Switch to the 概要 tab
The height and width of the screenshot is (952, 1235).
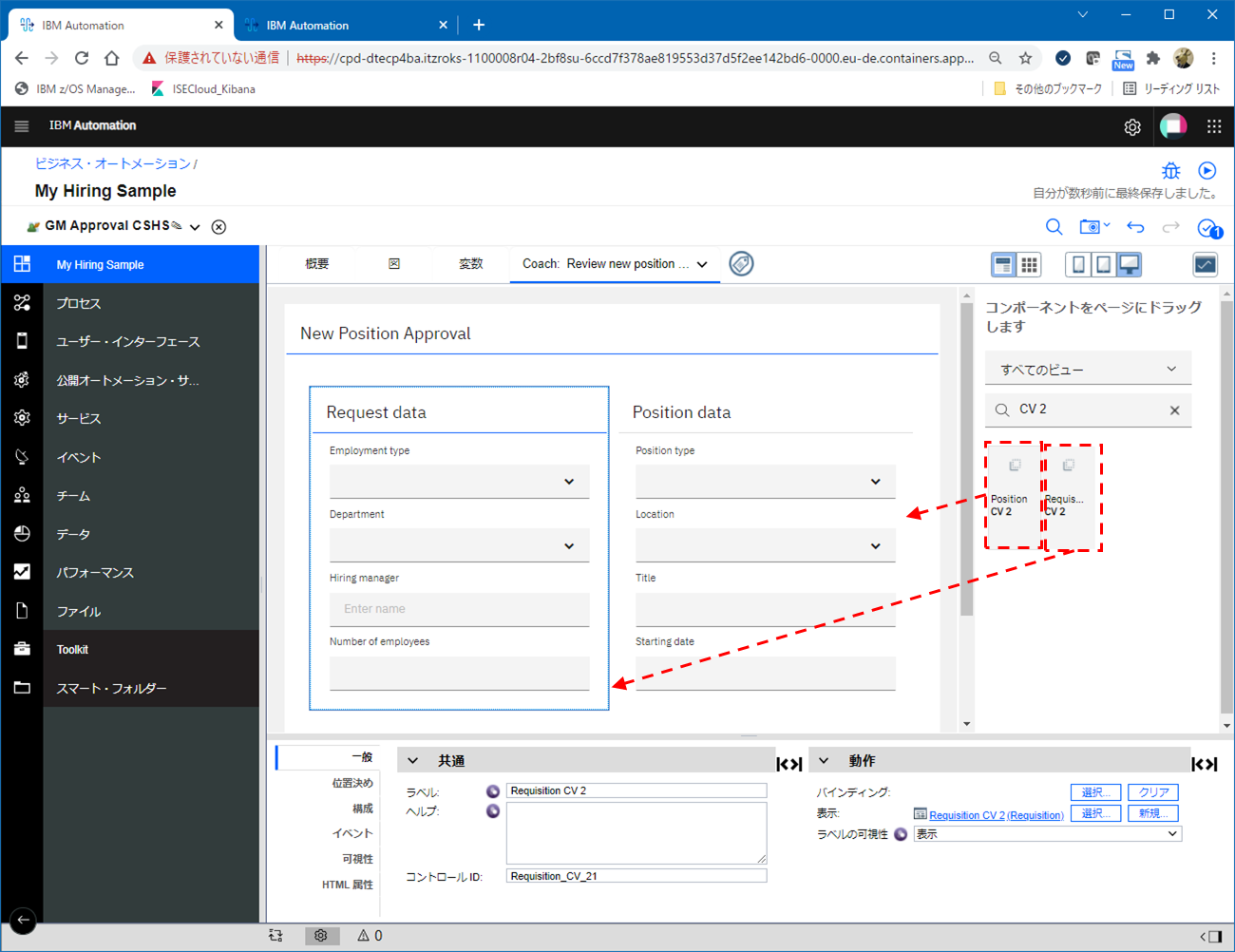point(316,264)
